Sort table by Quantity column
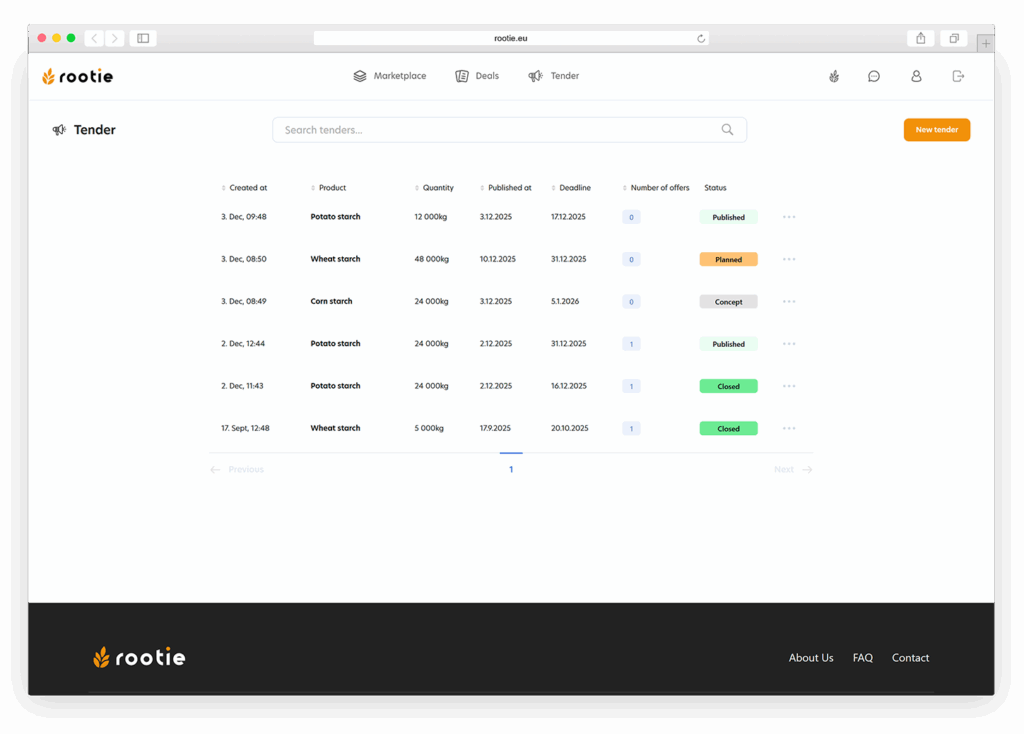 pos(437,188)
